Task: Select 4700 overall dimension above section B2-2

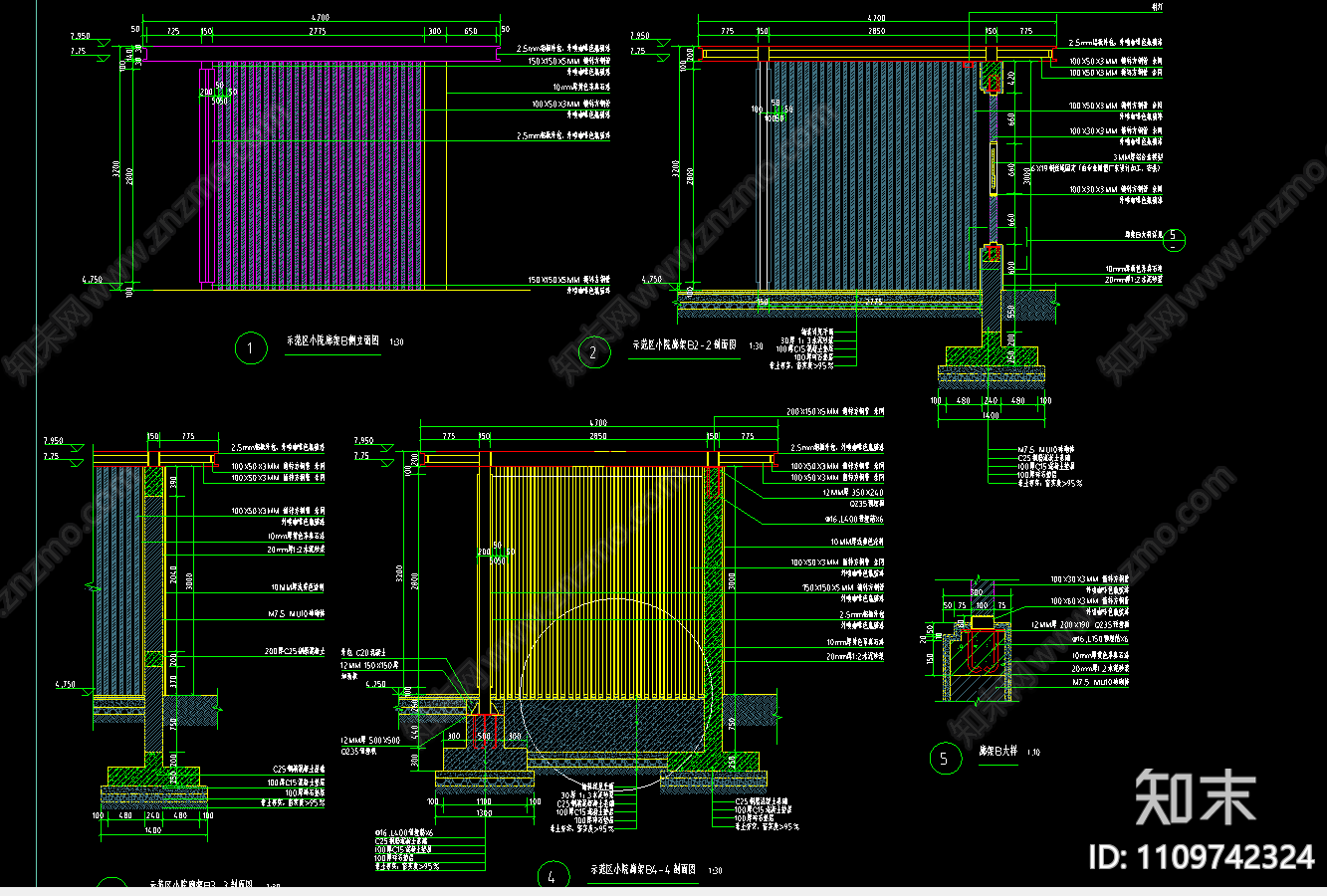Action: click(x=876, y=18)
